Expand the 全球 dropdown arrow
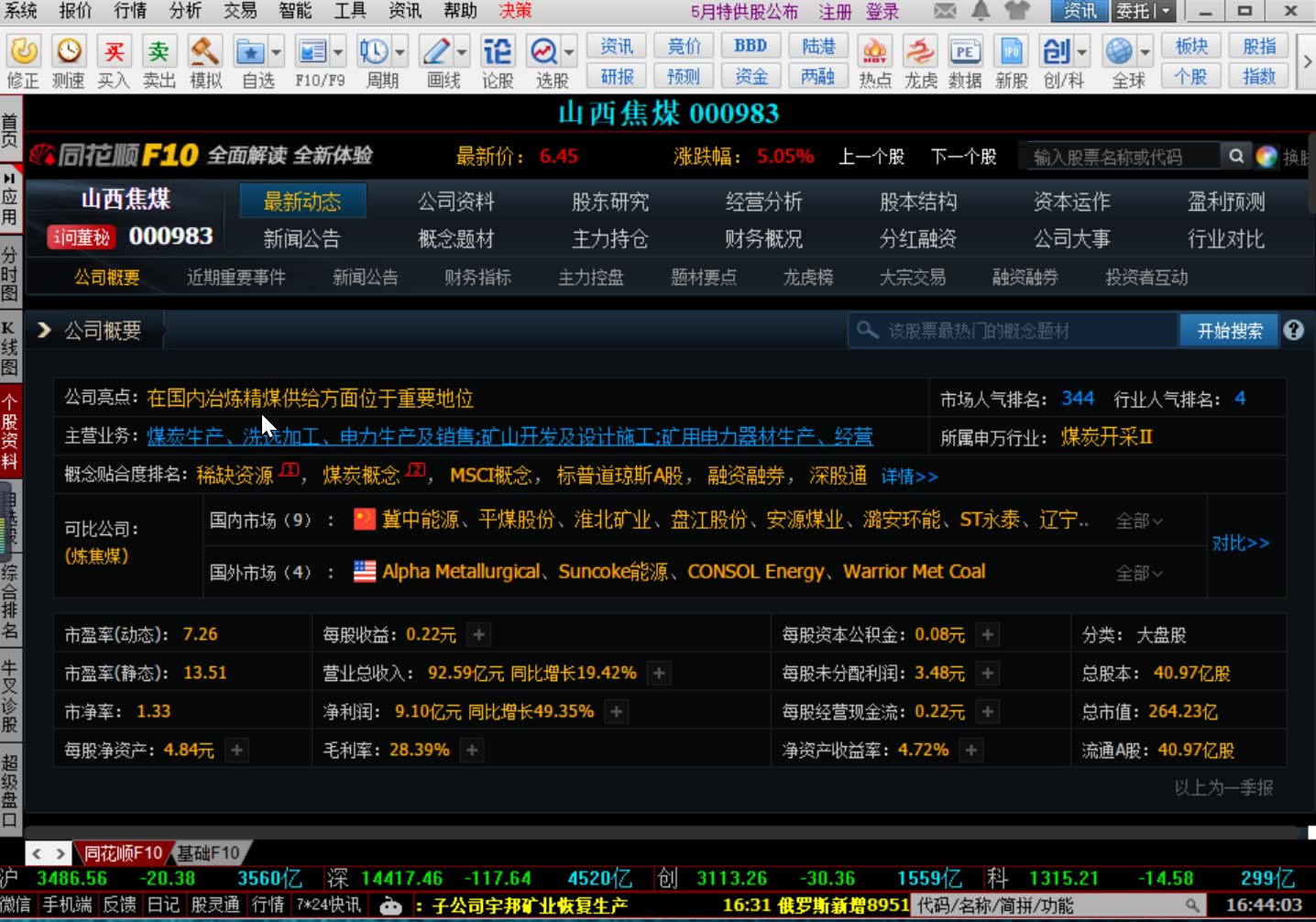This screenshot has height=922, width=1316. pos(1145,51)
